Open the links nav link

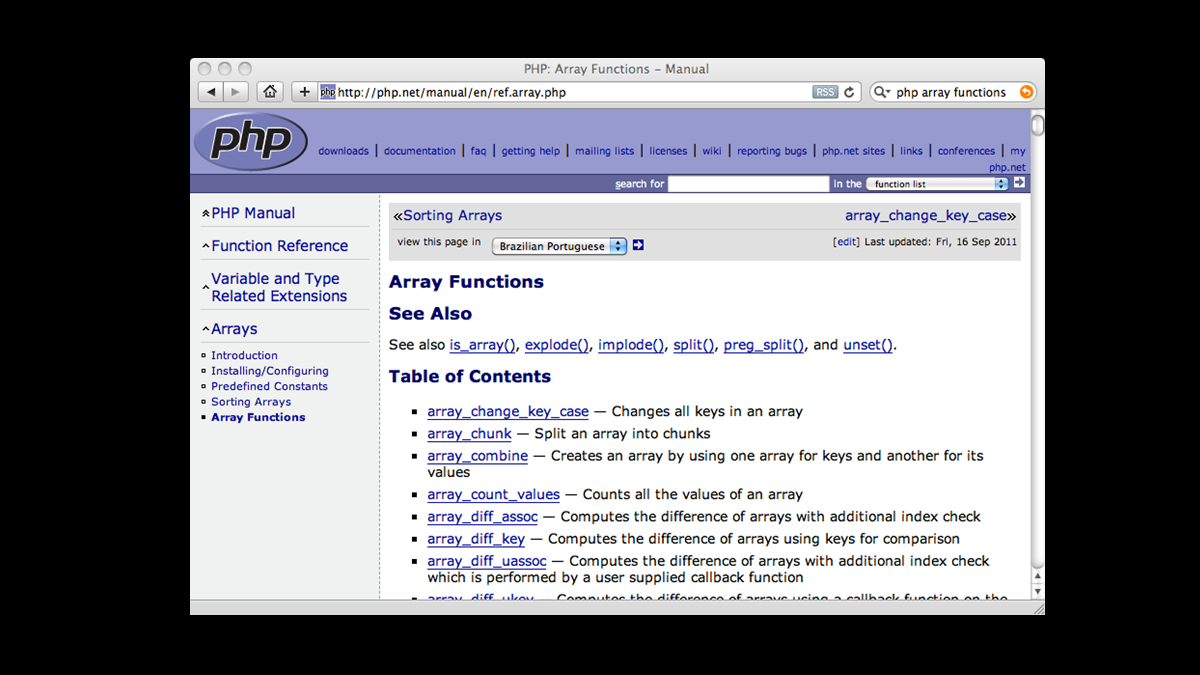[911, 151]
